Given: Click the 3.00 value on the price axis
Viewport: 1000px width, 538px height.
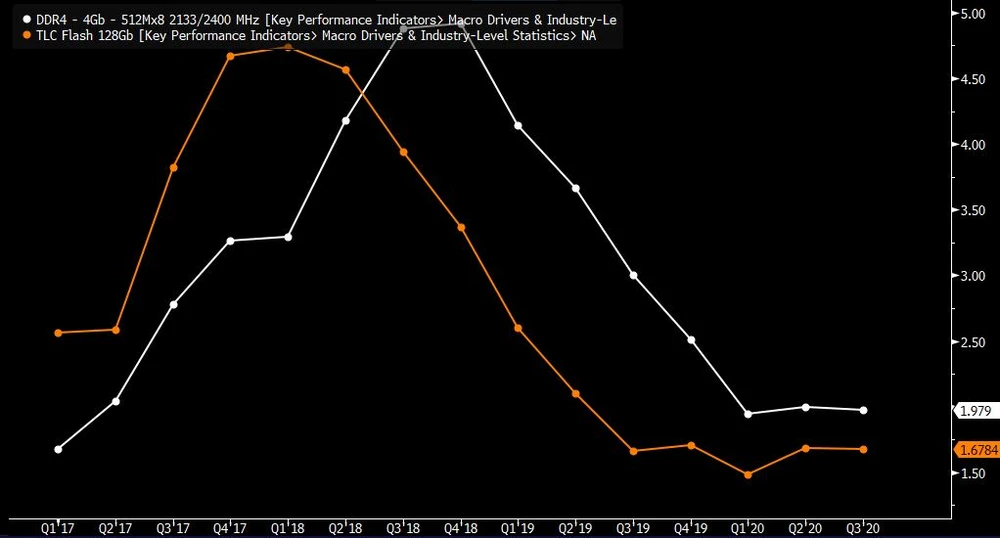Looking at the screenshot, I should (x=973, y=276).
